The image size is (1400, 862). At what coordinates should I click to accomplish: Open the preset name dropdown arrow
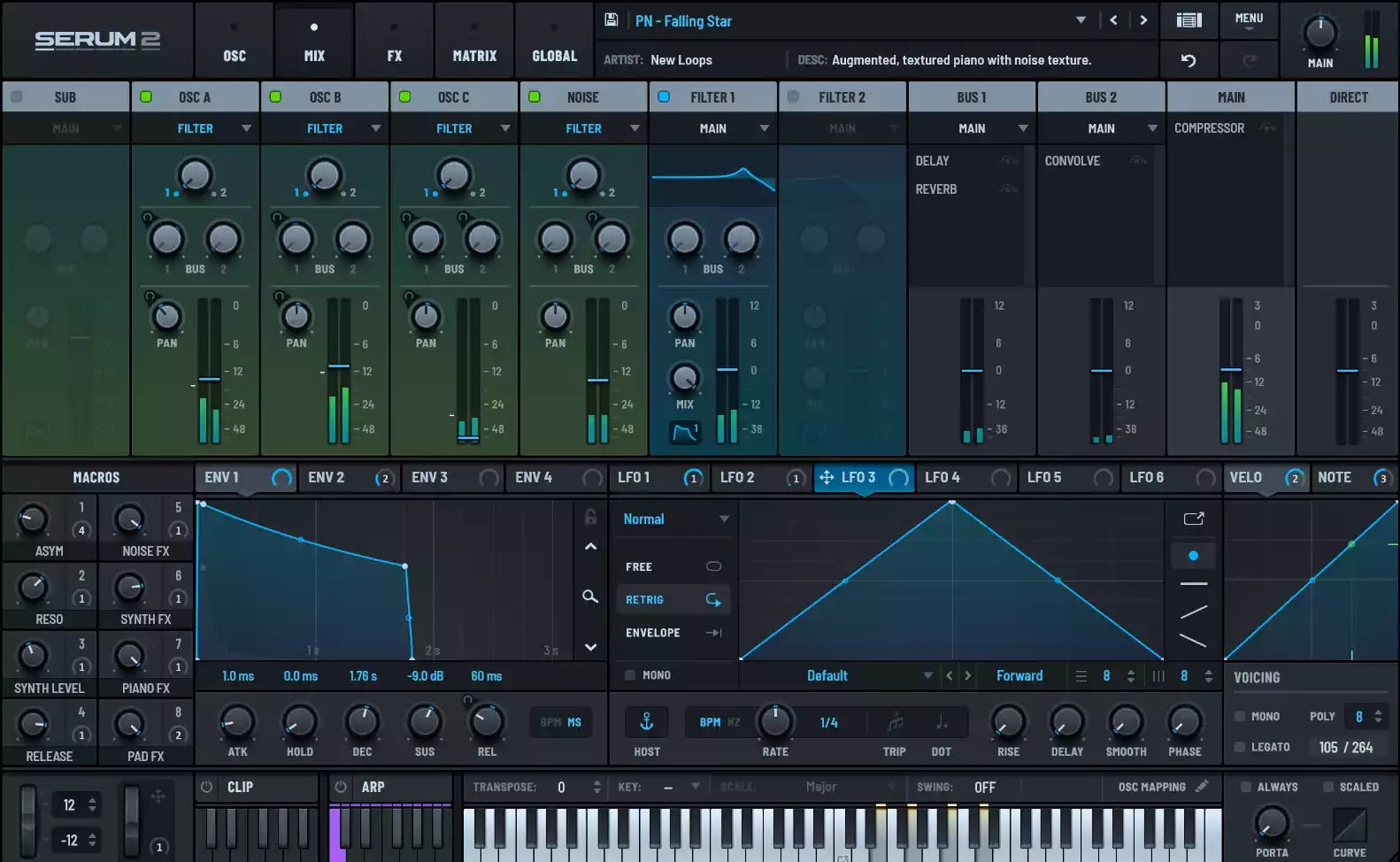[x=1081, y=20]
